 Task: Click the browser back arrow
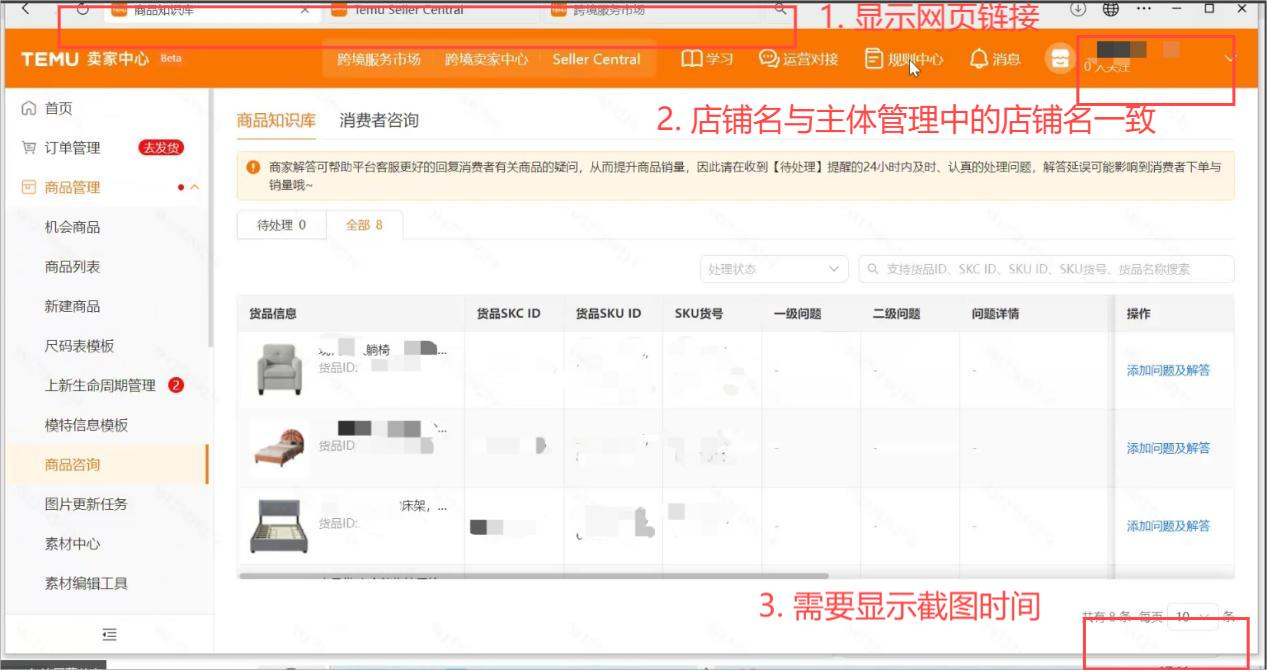25,9
